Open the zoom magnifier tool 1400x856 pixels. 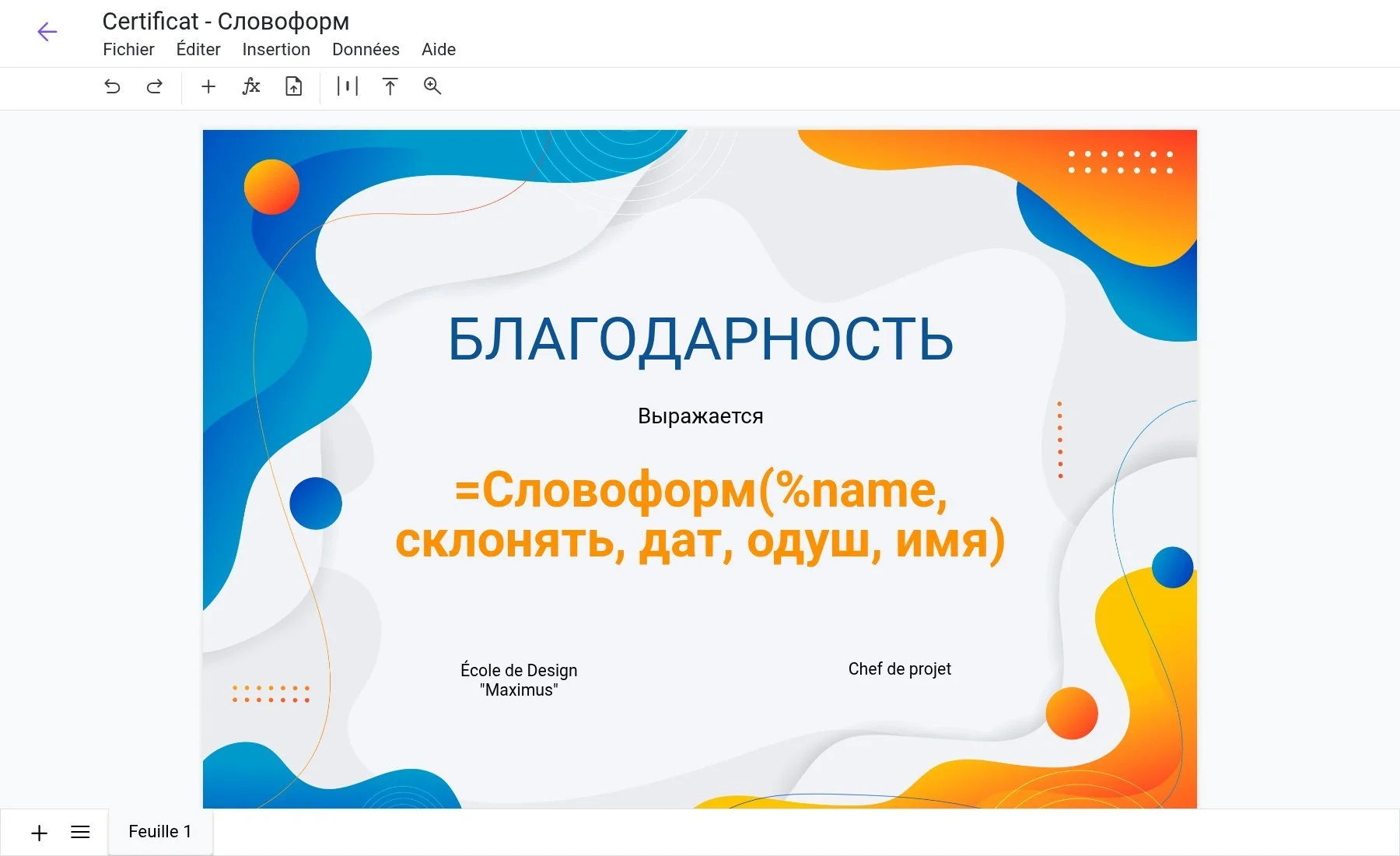(432, 86)
